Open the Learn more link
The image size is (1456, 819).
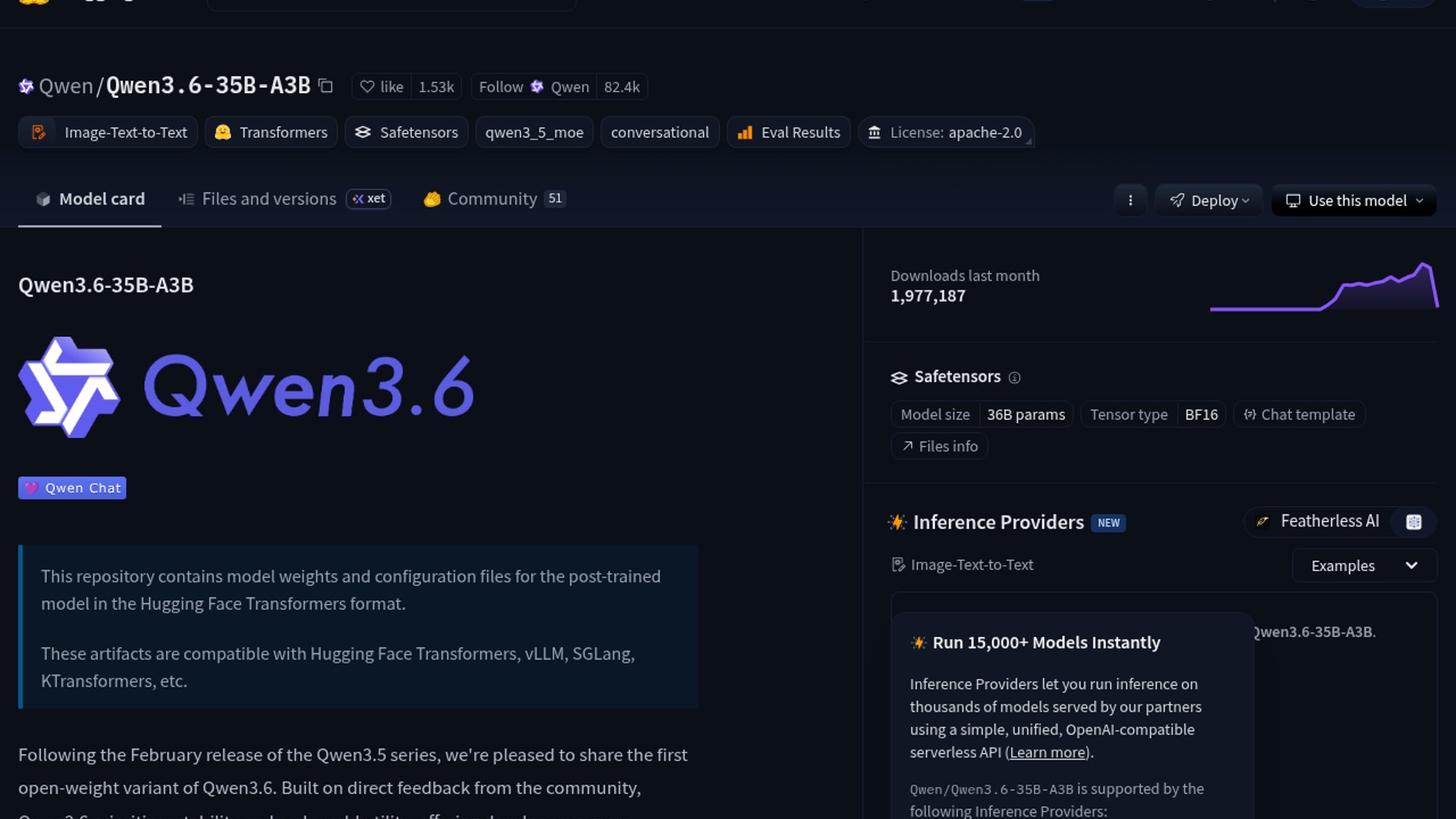click(x=1047, y=752)
